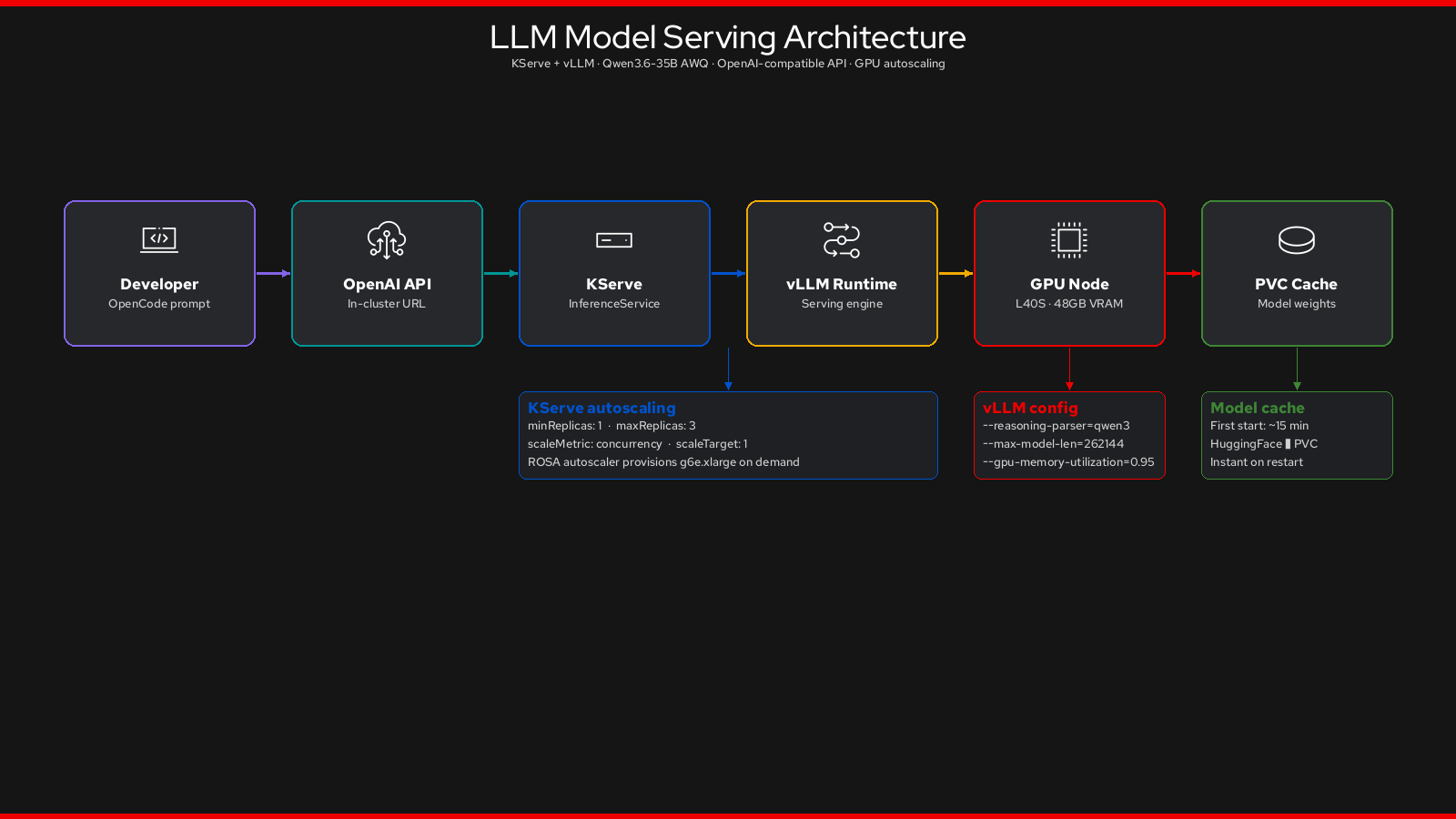Select the KServe card title
This screenshot has height=819, width=1456.
(x=614, y=284)
